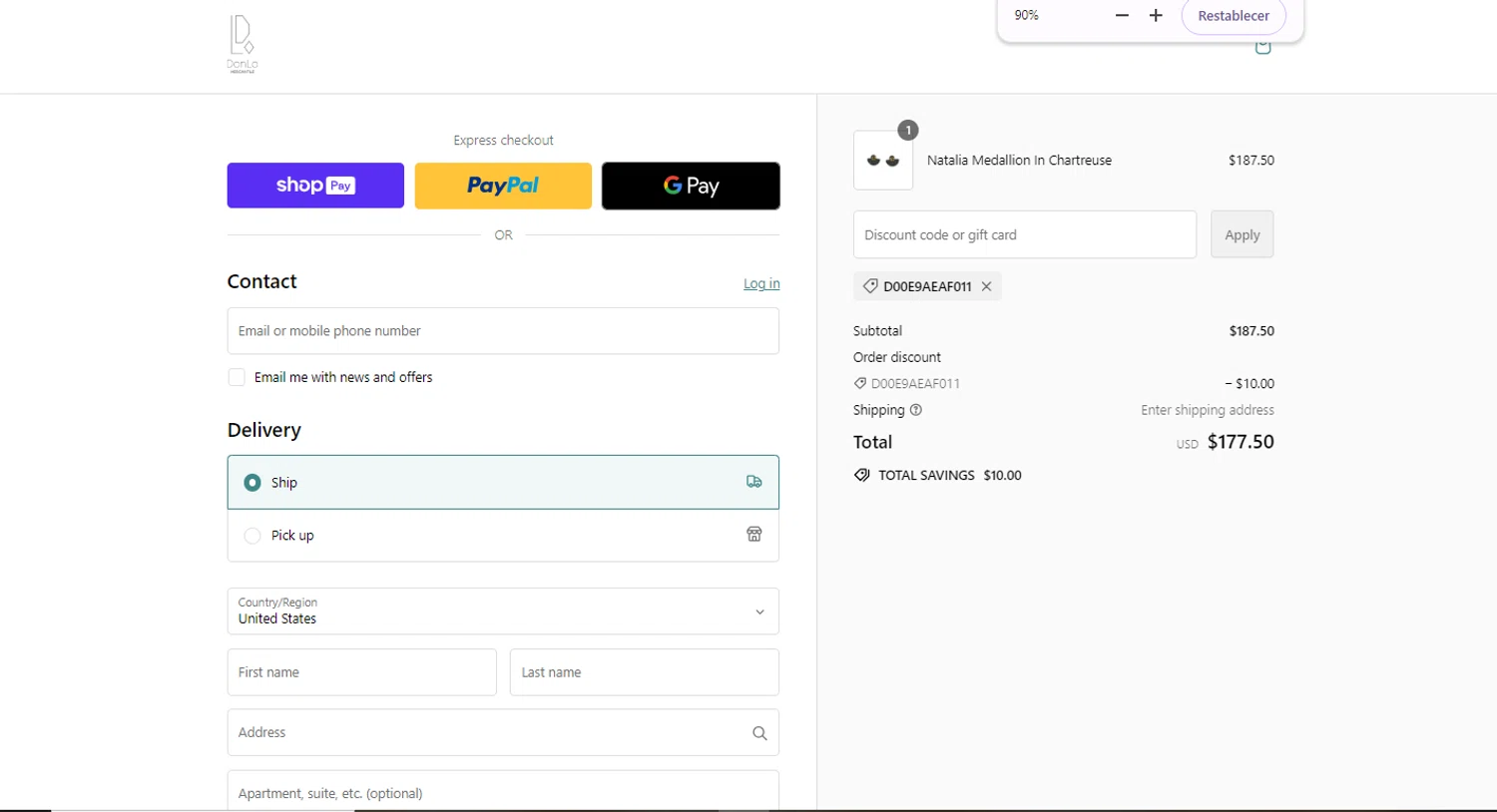Click the address search magnifier icon
The height and width of the screenshot is (812, 1497).
click(x=759, y=733)
